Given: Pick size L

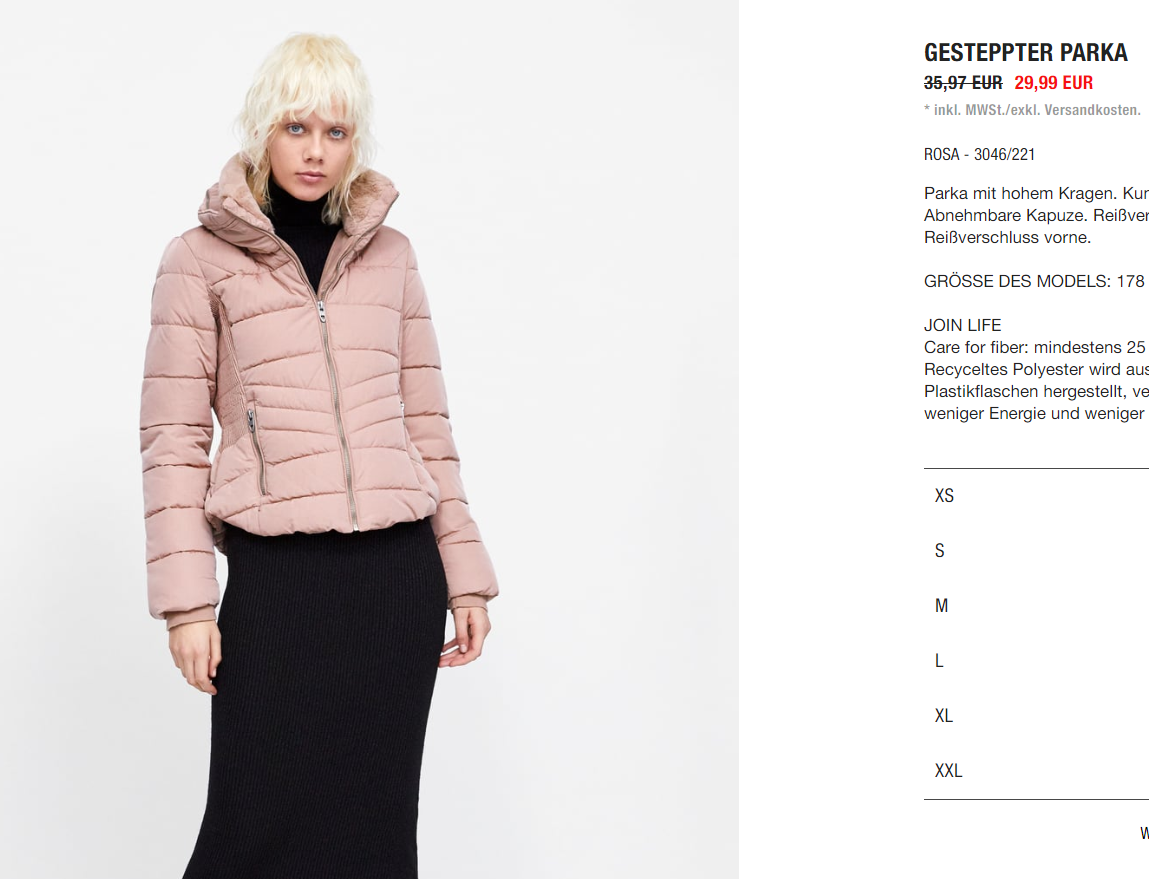Looking at the screenshot, I should pyautogui.click(x=1036, y=661).
